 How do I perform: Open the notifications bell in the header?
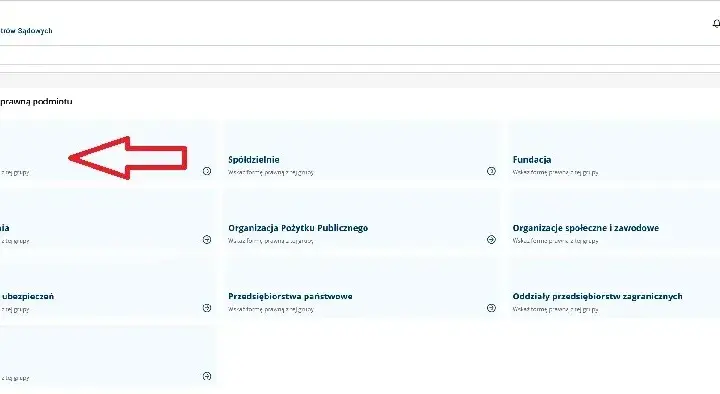point(716,23)
